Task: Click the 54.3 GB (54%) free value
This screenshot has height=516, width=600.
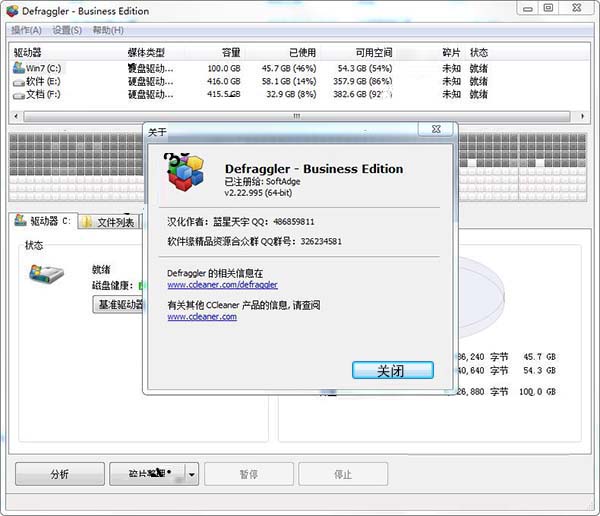Action: pyautogui.click(x=365, y=69)
